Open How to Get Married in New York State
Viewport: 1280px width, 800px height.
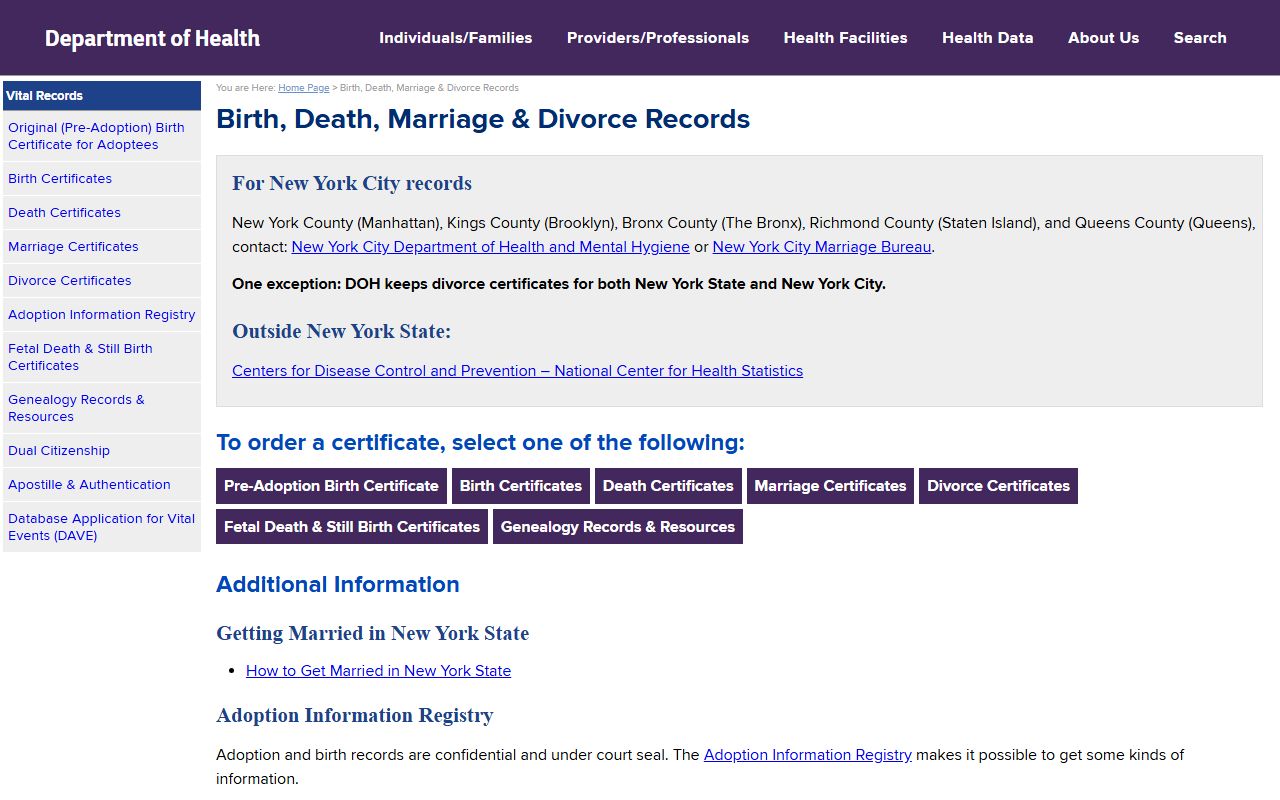click(x=378, y=671)
